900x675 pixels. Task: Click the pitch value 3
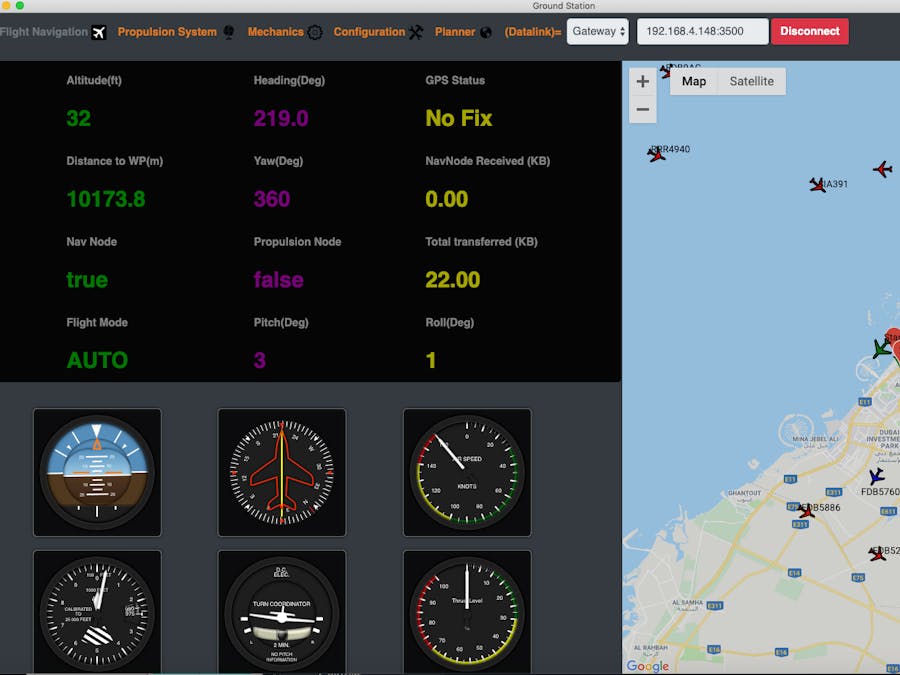pos(259,360)
